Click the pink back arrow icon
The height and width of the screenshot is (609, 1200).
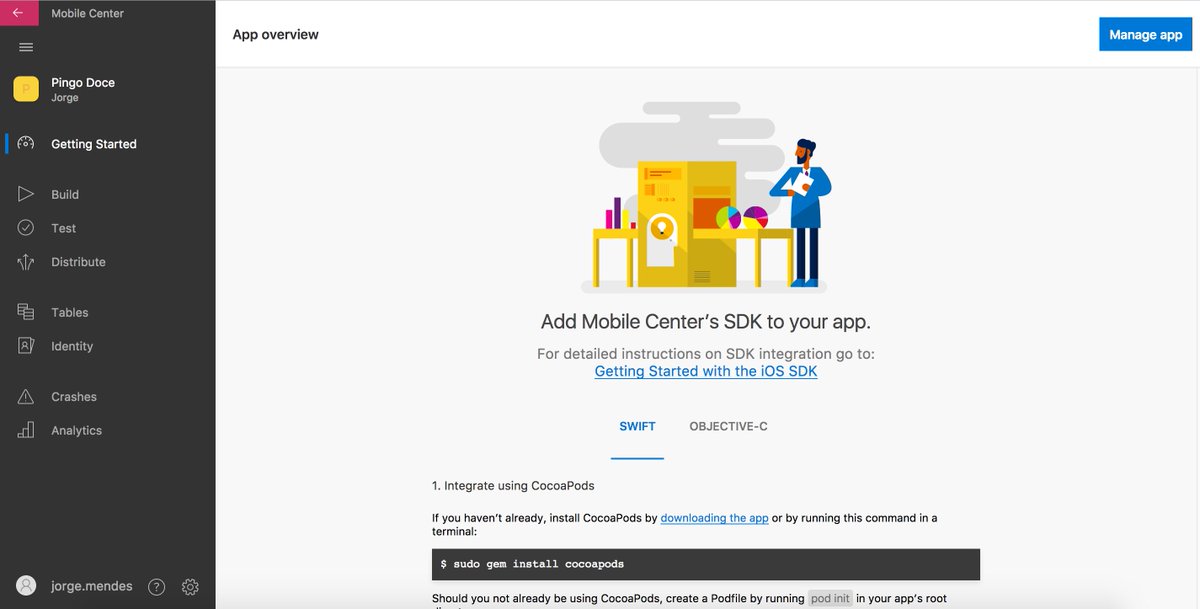coord(19,14)
